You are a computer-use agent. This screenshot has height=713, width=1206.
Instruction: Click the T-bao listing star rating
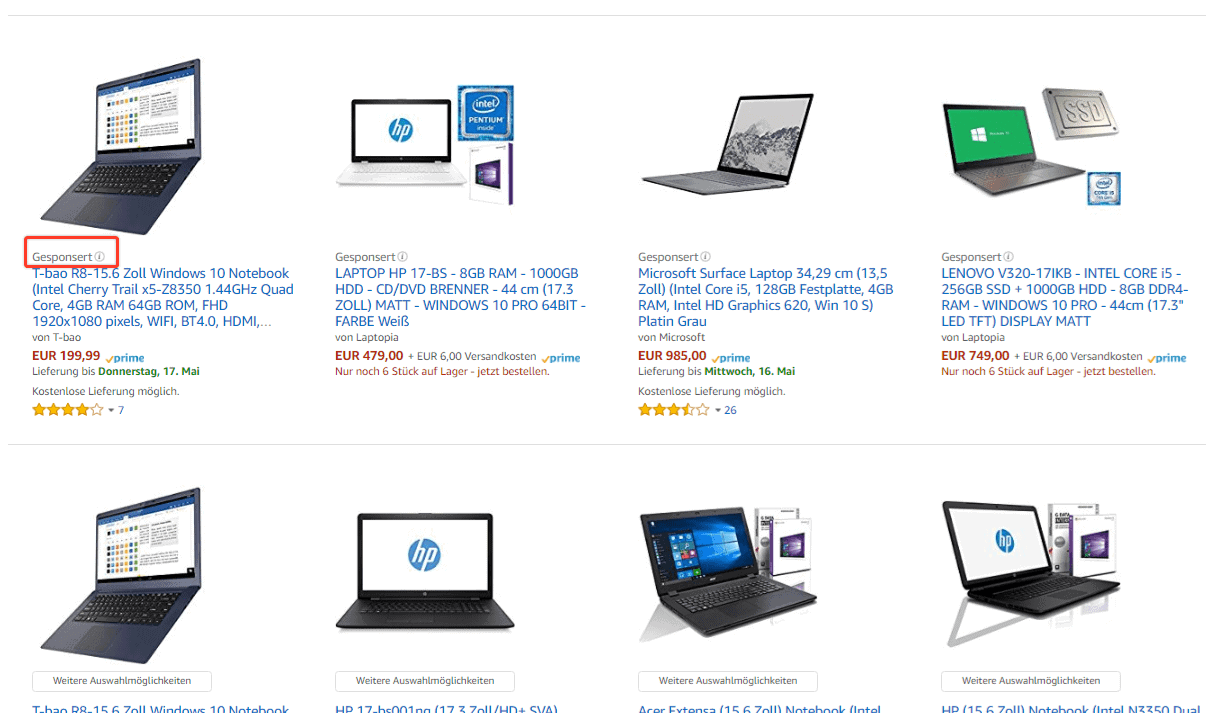68,410
